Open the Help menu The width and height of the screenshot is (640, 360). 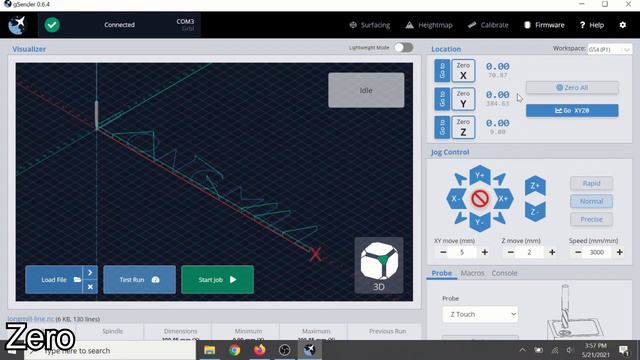(x=592, y=25)
